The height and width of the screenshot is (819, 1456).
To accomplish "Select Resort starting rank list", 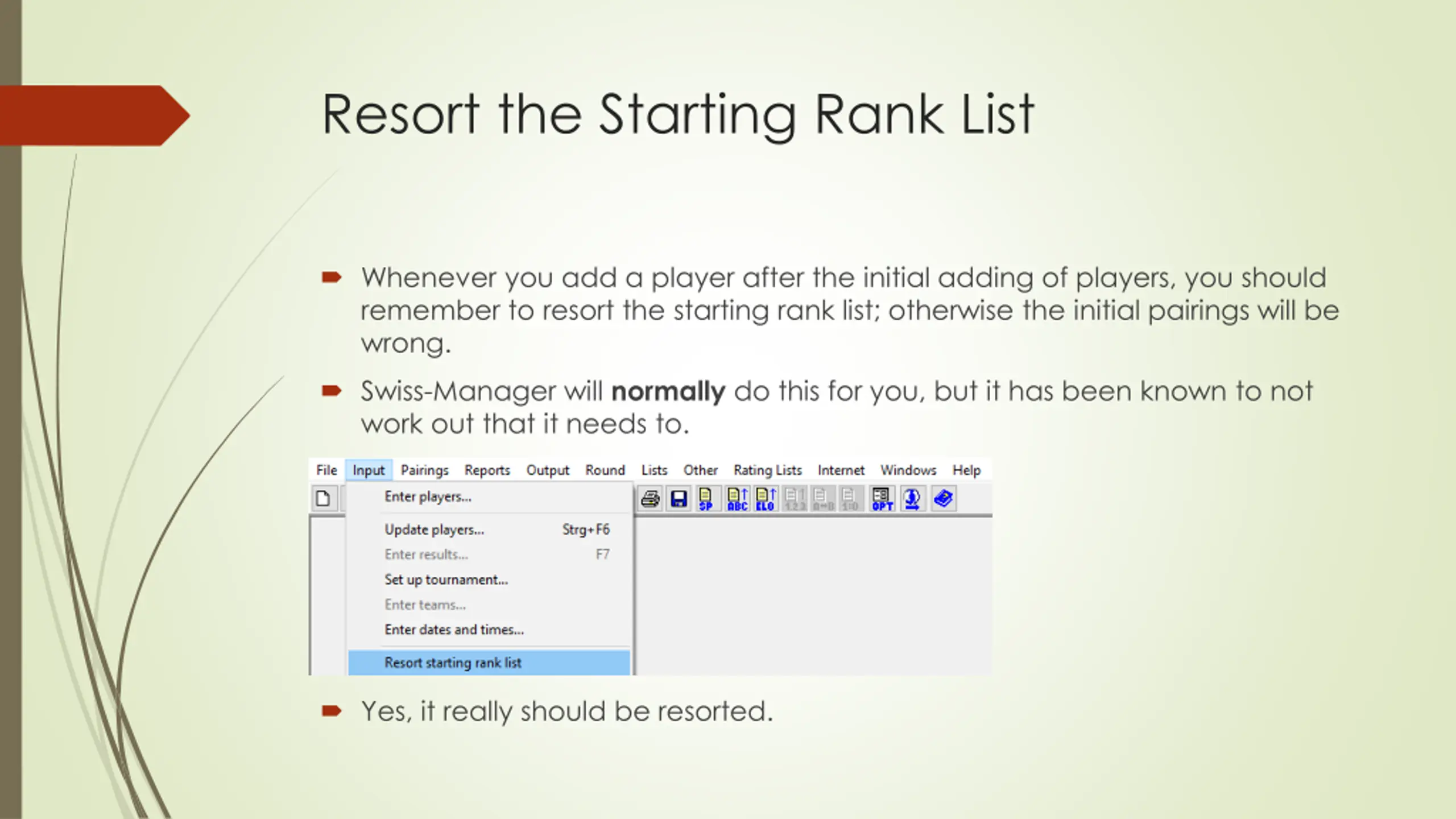I will (453, 663).
